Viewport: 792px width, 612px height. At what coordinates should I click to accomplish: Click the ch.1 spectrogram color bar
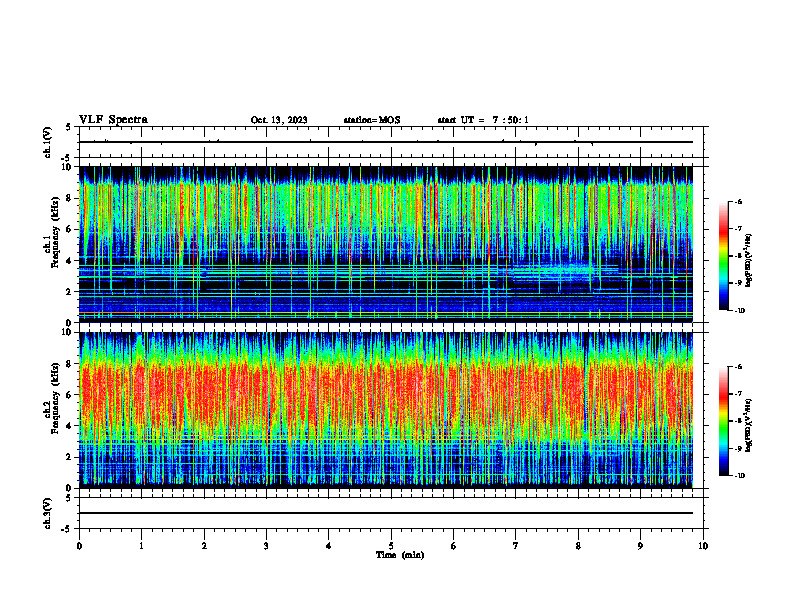[x=723, y=256]
